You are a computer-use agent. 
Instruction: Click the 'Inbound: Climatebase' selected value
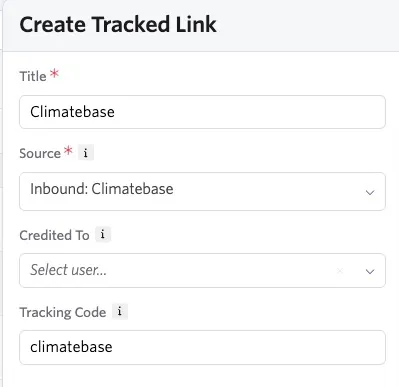pos(102,189)
